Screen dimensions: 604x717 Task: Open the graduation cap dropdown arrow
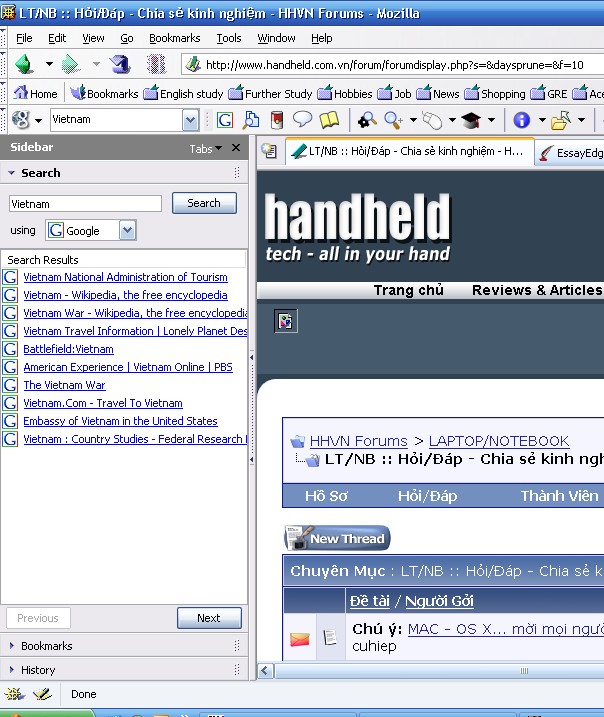[492, 120]
